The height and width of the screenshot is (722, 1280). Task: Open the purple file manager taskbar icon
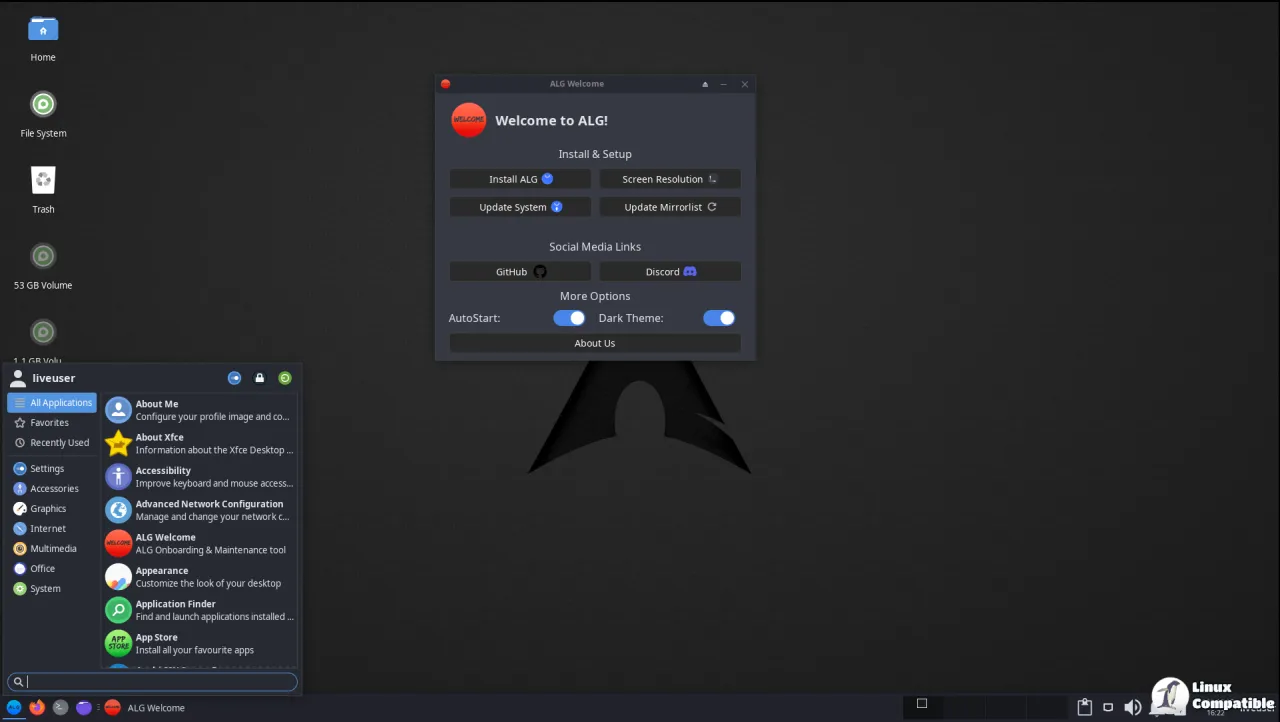[x=84, y=707]
